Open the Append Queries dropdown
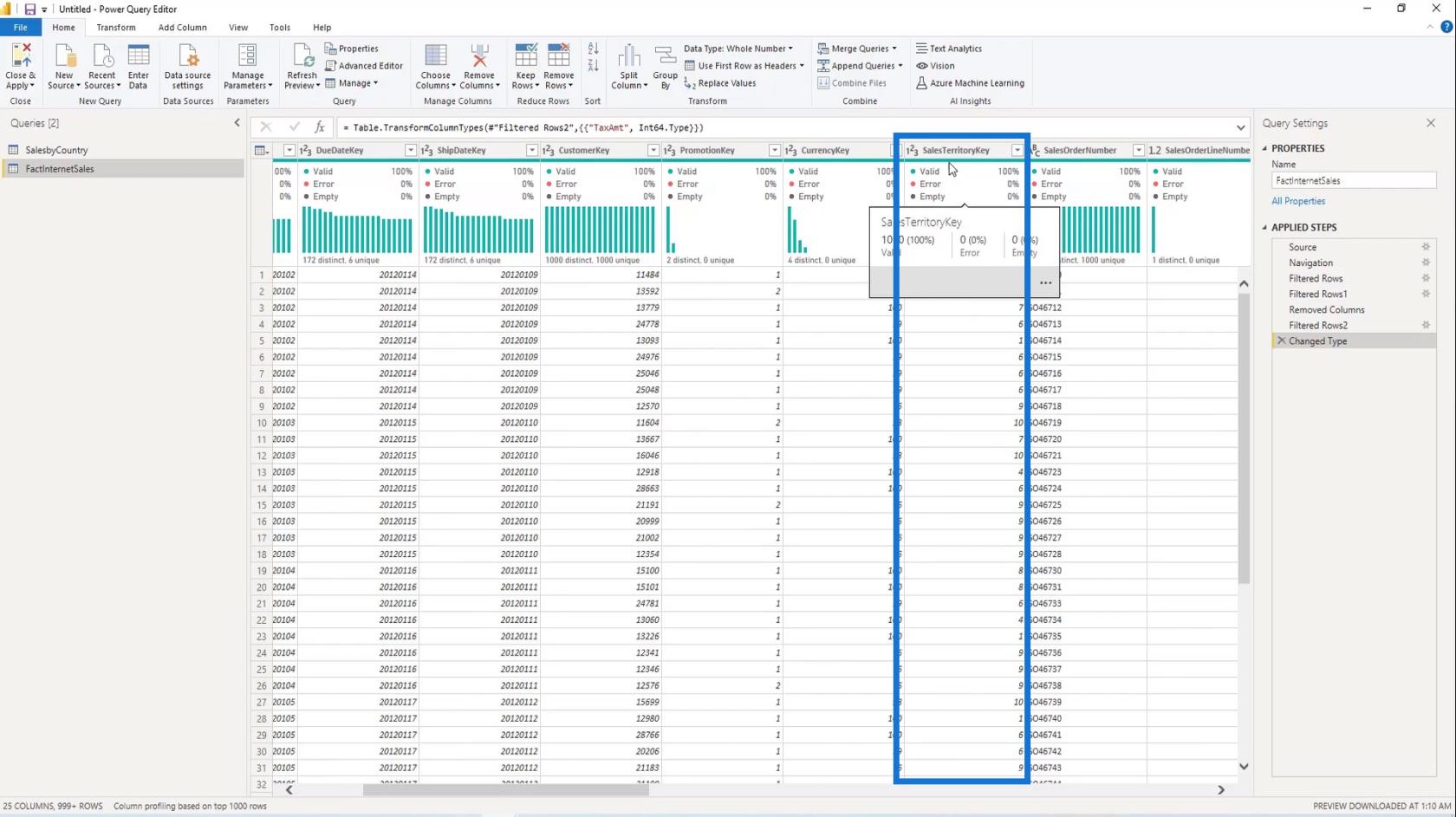Viewport: 1456px width, 817px height. point(860,66)
